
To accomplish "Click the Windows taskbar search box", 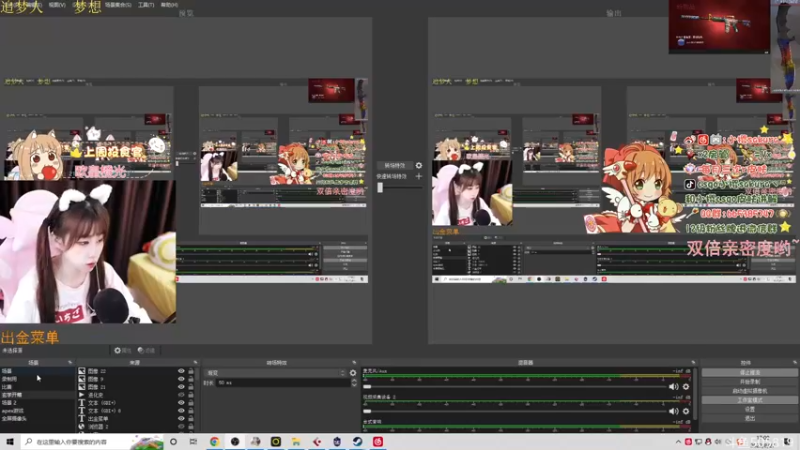I will point(92,441).
